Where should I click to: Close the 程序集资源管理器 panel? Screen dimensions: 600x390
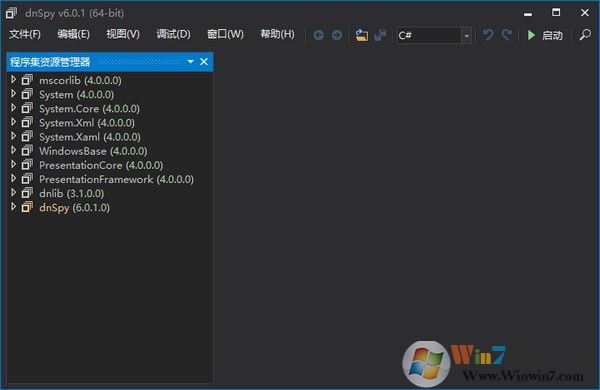pyautogui.click(x=204, y=62)
